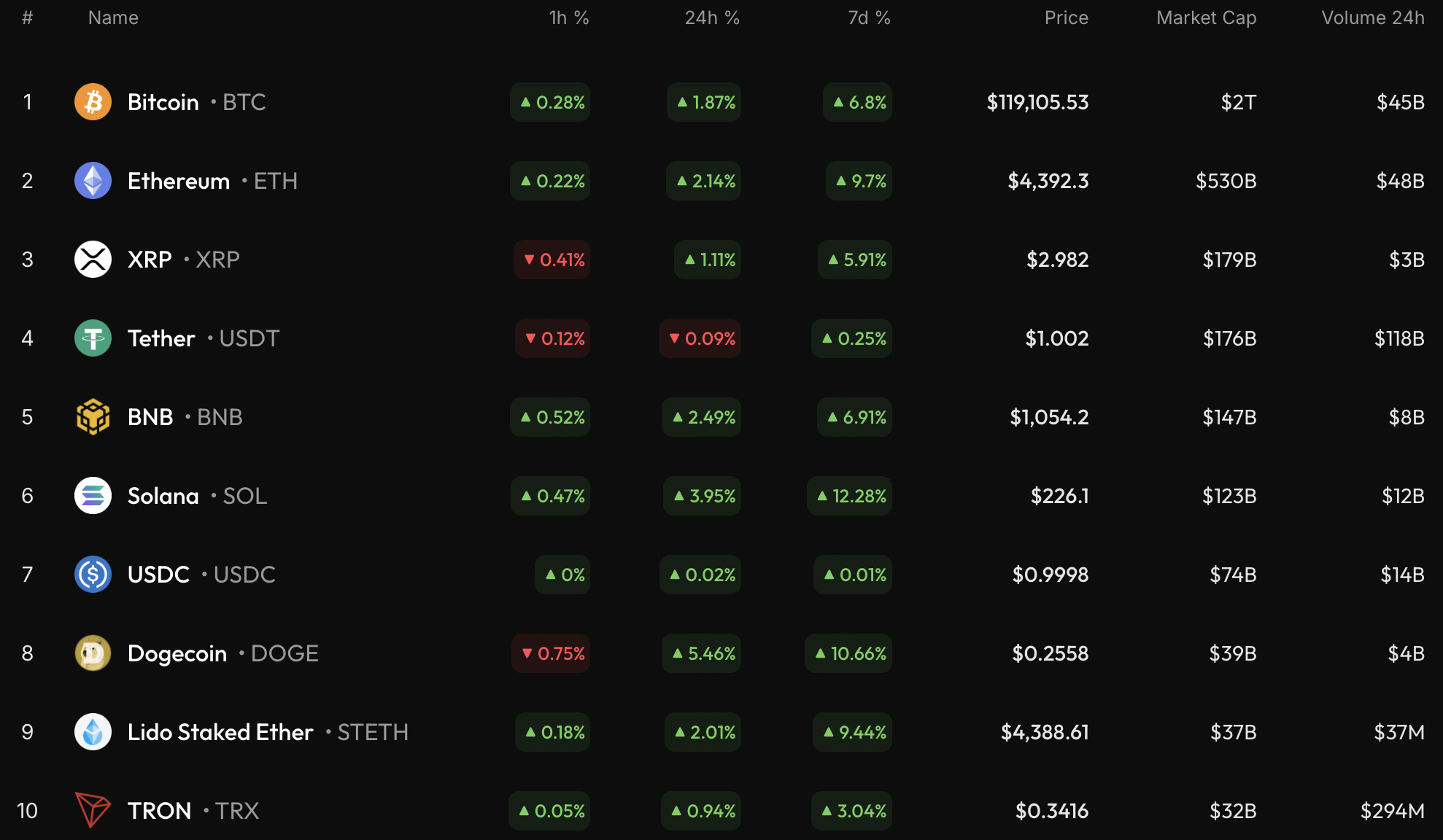1443x840 pixels.
Task: Click the Bitcoin coin logo
Action: point(93,102)
